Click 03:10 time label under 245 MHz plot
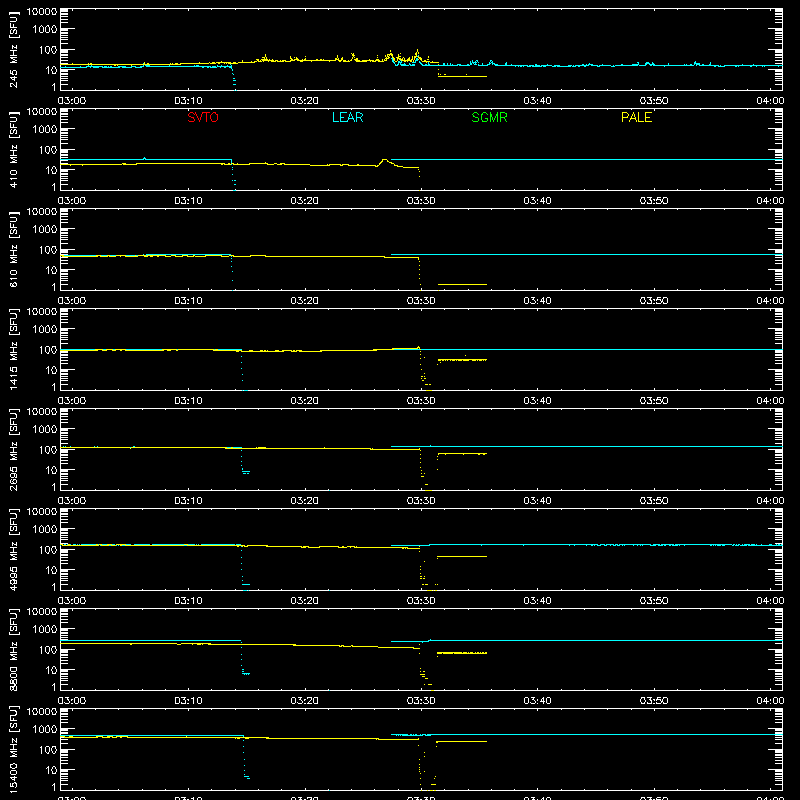The height and width of the screenshot is (800, 800). coord(188,101)
